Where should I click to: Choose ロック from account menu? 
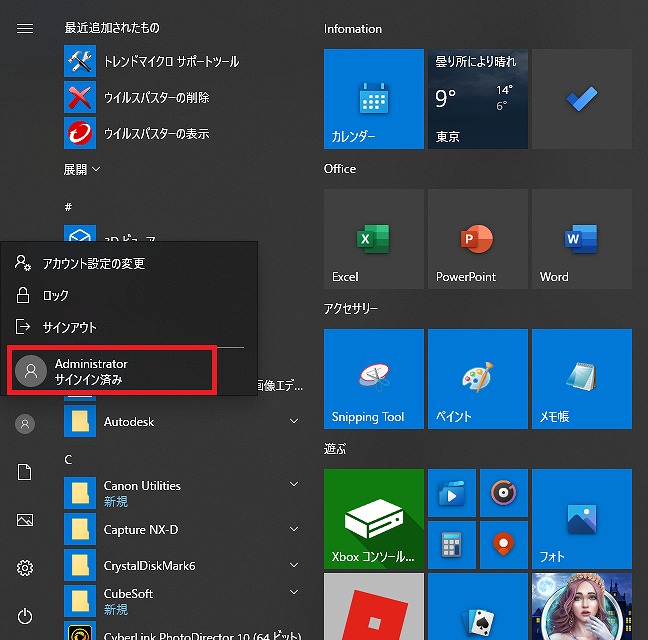pos(129,295)
